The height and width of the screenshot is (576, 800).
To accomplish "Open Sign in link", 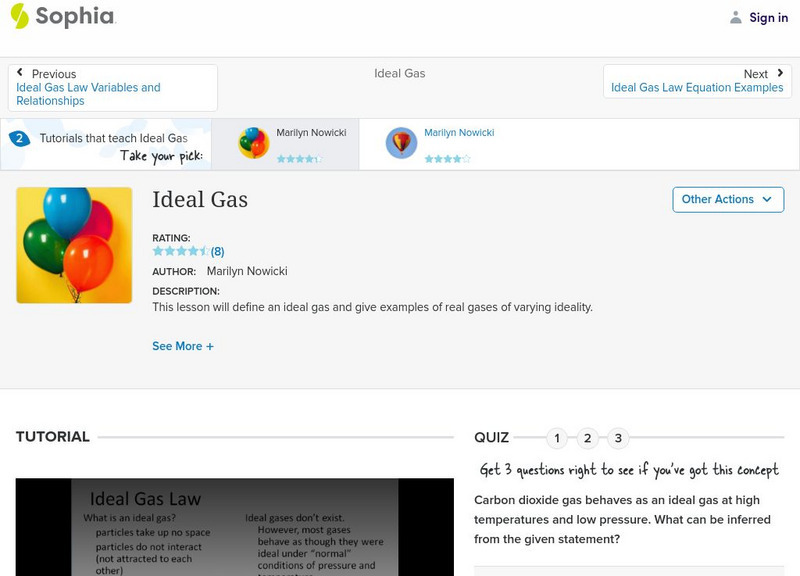I will (768, 17).
